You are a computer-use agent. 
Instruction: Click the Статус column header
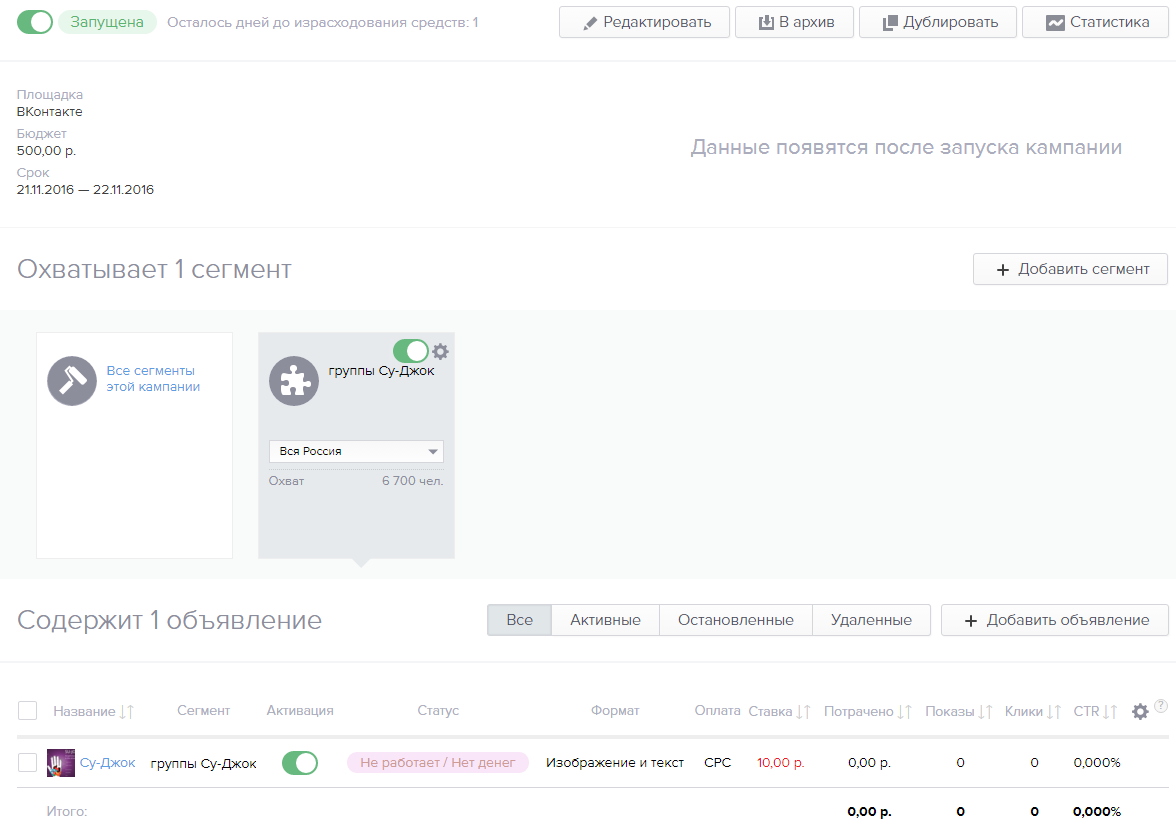438,711
